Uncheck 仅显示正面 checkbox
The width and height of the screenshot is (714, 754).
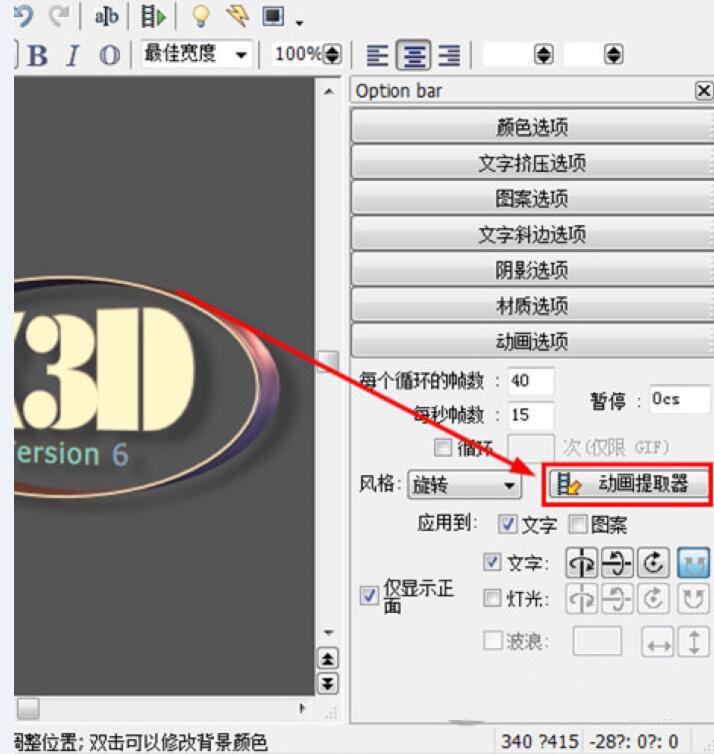point(369,596)
